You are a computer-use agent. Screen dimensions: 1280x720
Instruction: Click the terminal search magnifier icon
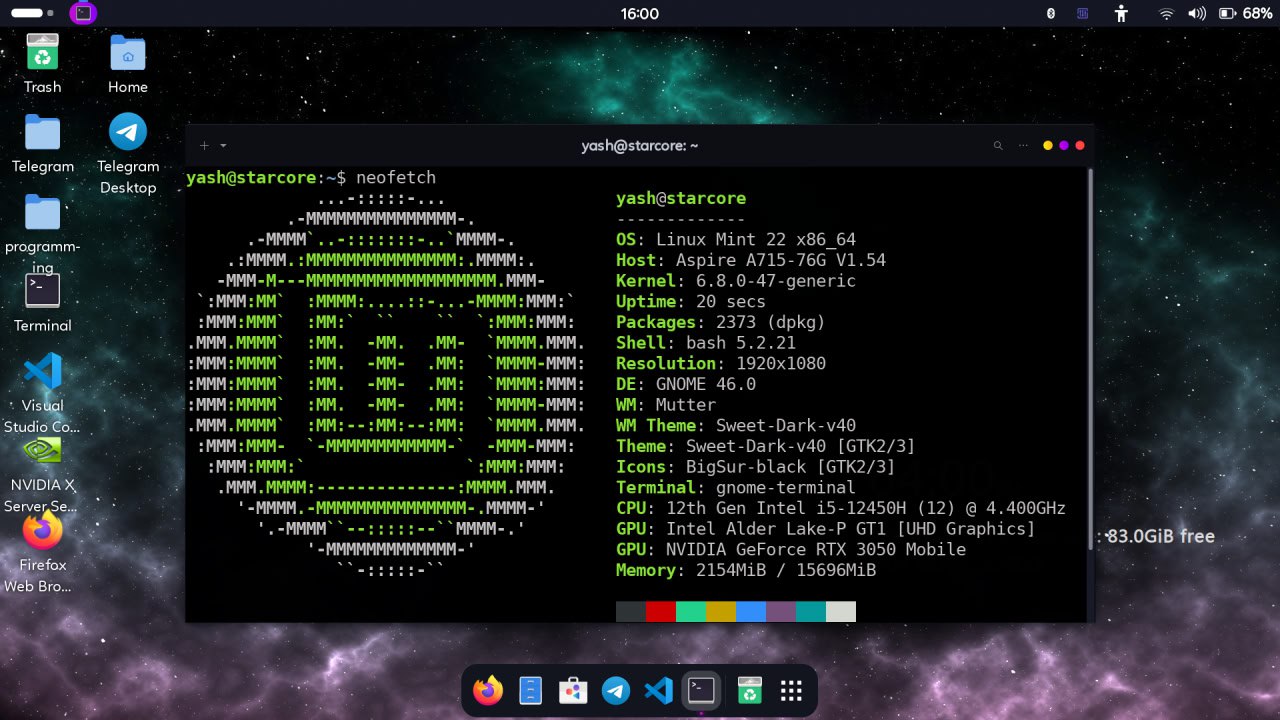(x=998, y=146)
